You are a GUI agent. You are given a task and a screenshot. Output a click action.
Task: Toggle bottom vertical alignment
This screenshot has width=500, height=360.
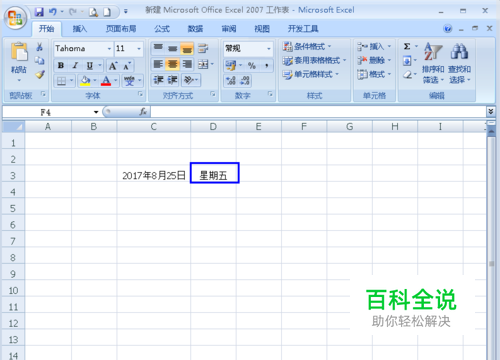(187, 48)
